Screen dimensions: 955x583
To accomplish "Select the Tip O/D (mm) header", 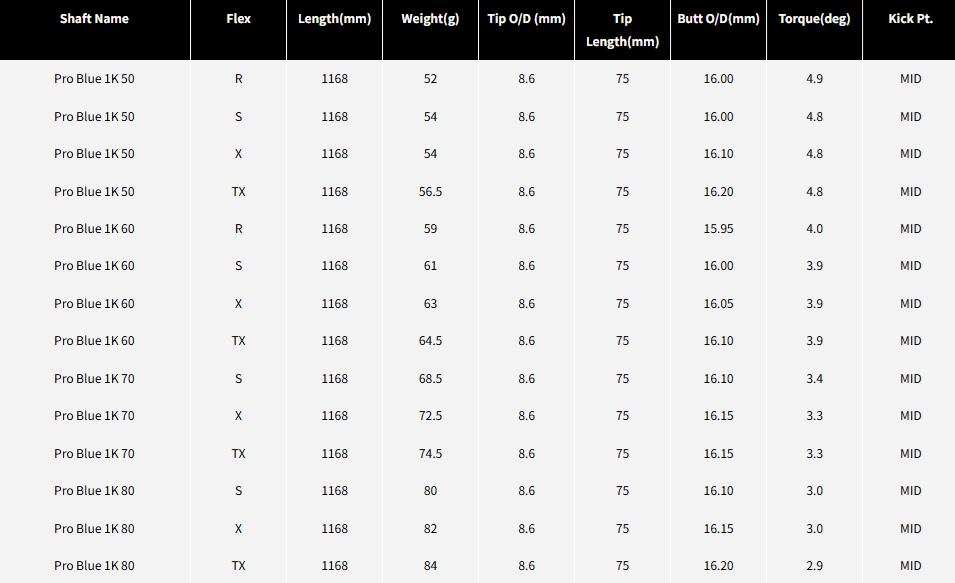I will [526, 19].
